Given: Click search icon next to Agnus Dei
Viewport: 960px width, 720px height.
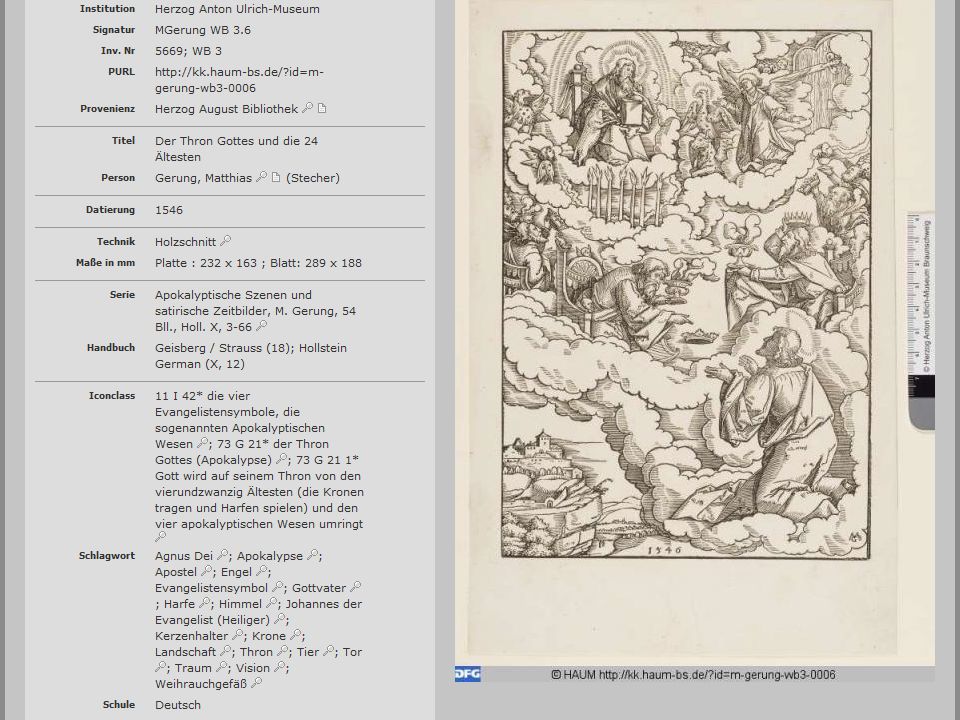Looking at the screenshot, I should (223, 555).
